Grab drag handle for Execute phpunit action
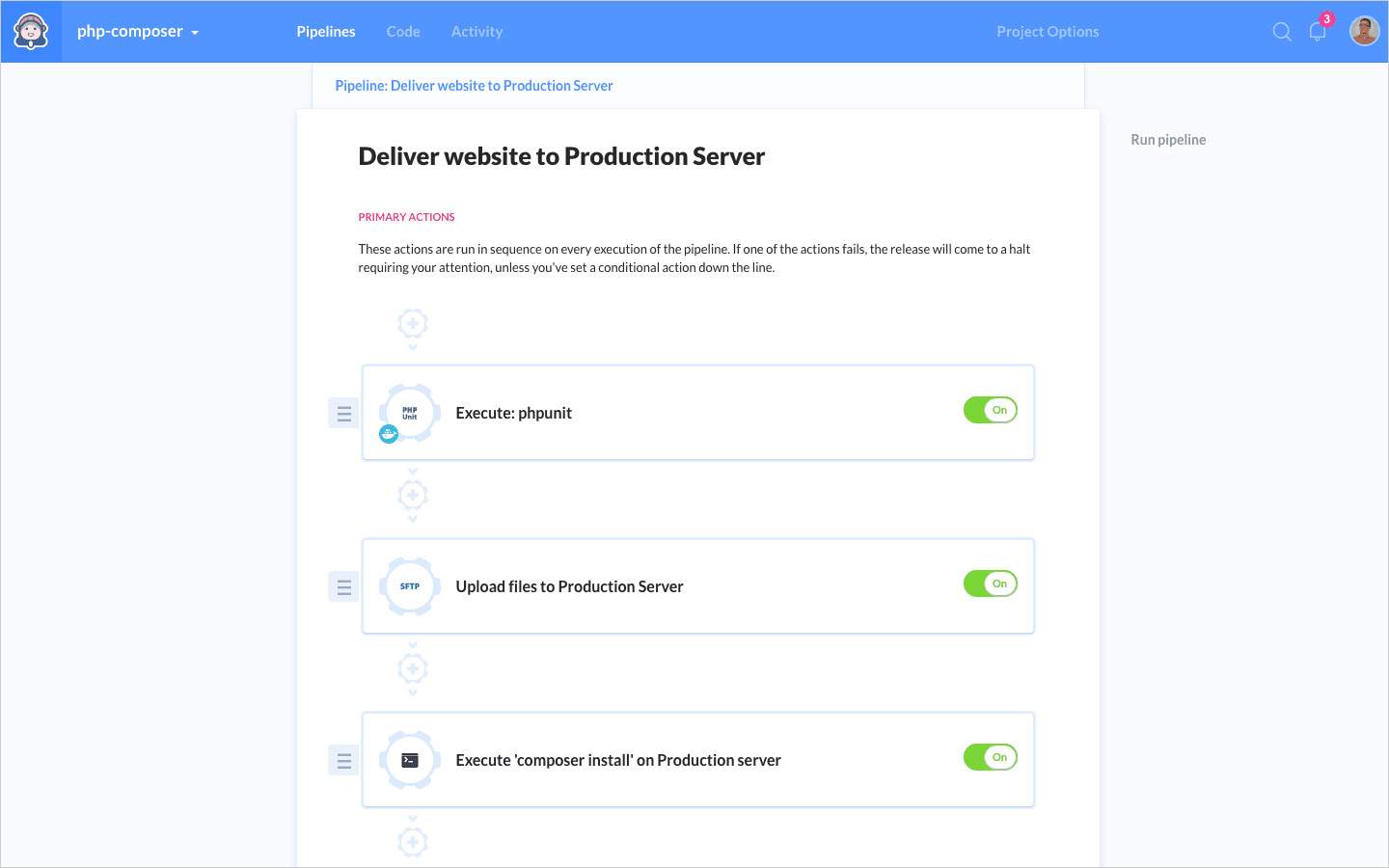 (343, 413)
